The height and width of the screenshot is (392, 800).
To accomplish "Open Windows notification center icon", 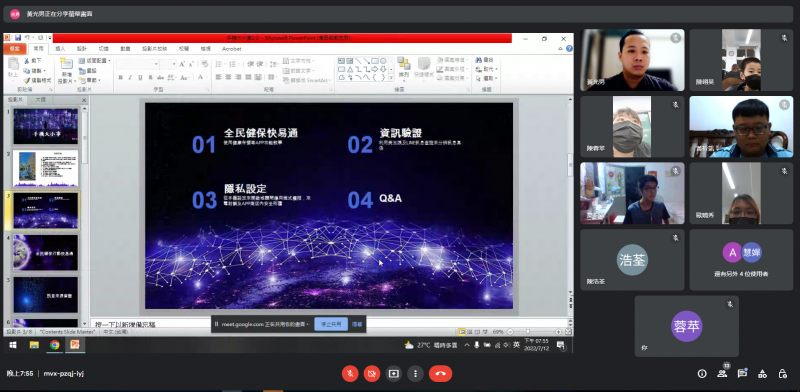I will pyautogui.click(x=561, y=345).
